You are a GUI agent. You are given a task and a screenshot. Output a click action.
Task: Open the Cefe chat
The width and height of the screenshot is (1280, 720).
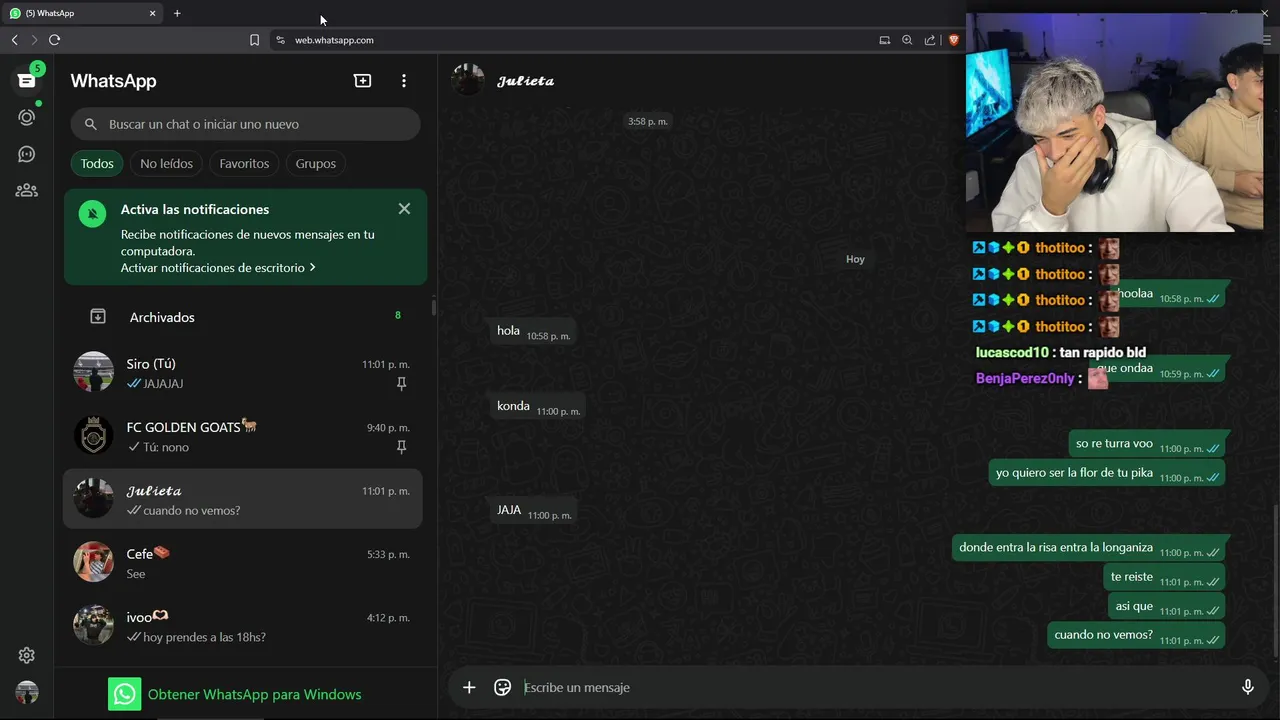click(245, 563)
